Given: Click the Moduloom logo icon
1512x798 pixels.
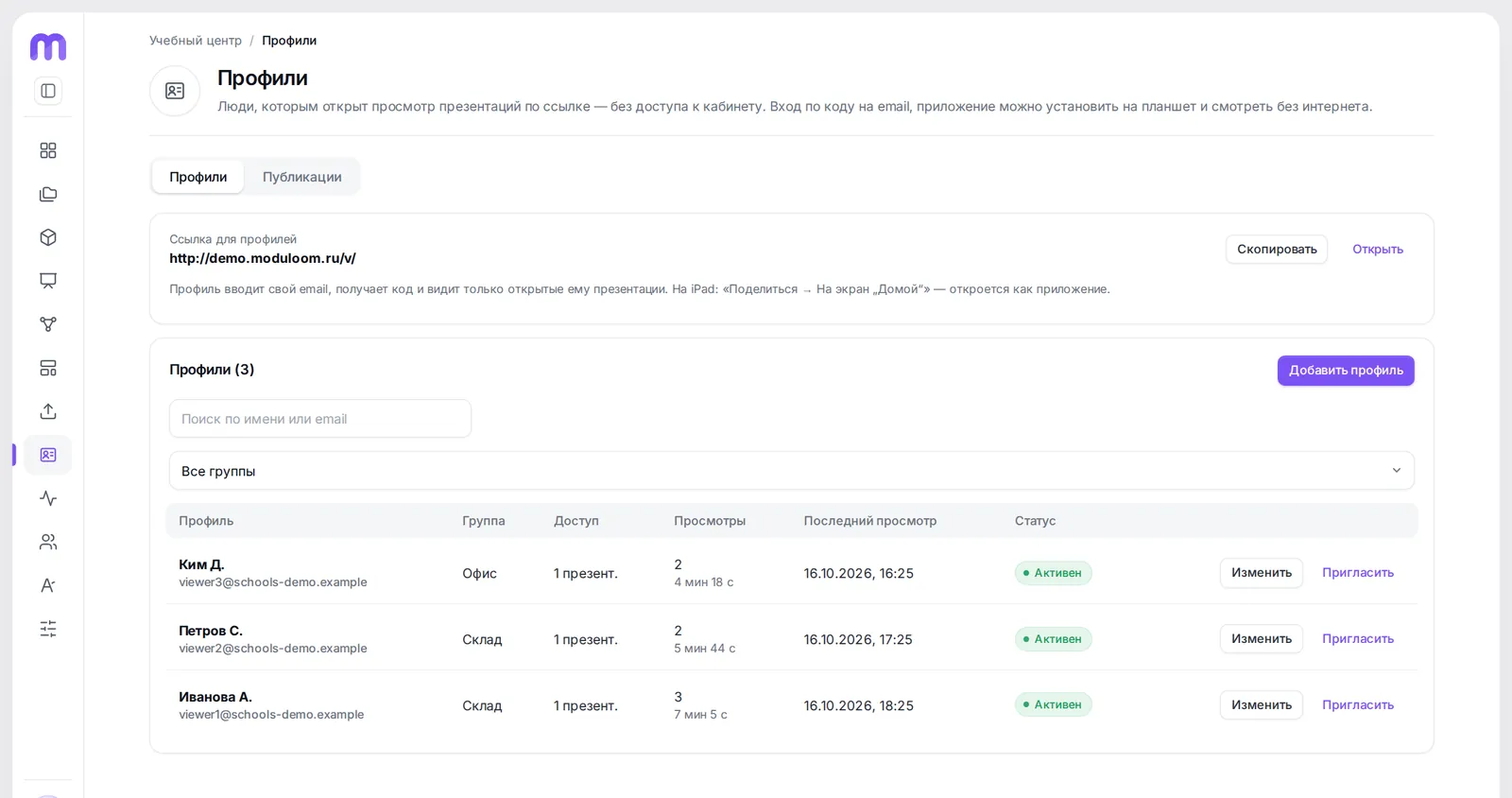Looking at the screenshot, I should click(x=48, y=46).
